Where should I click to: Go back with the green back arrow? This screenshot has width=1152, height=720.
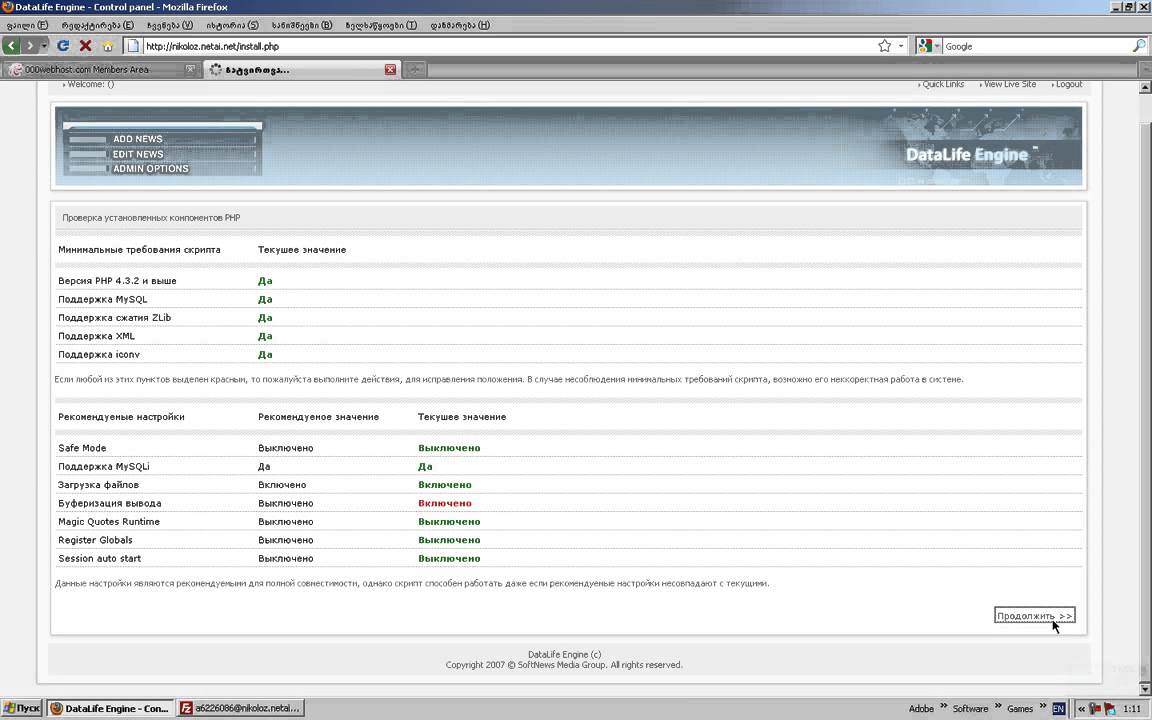(x=11, y=46)
